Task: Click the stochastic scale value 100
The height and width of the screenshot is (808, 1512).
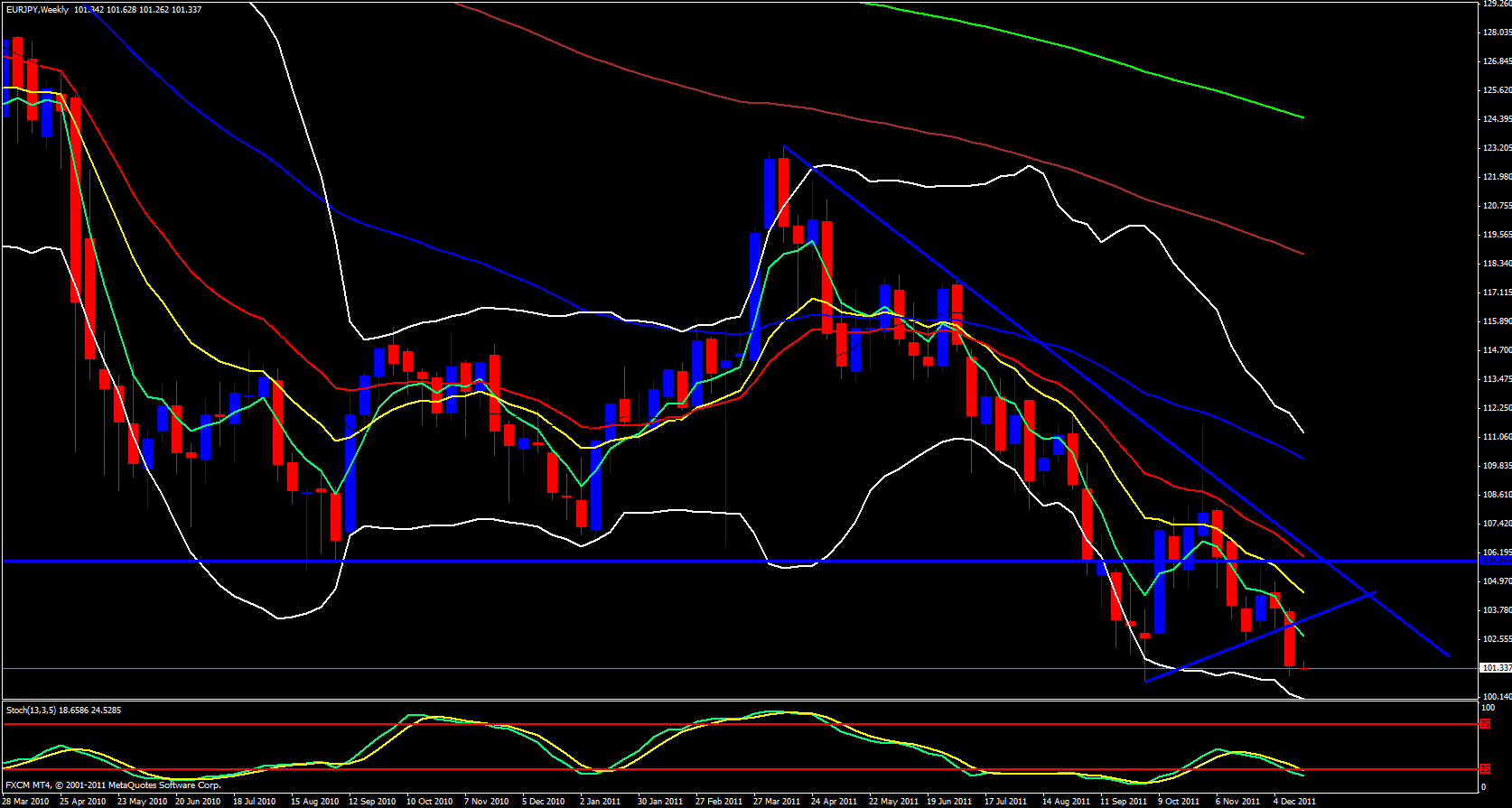Action: [x=1489, y=709]
